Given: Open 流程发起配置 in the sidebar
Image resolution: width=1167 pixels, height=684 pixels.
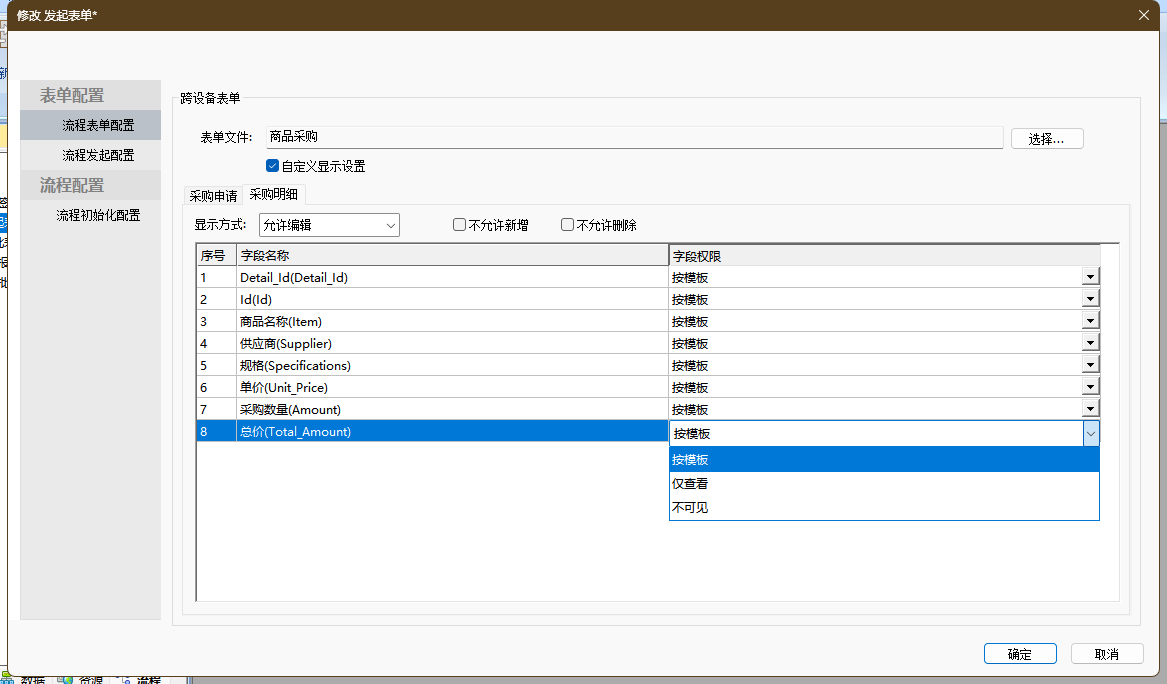Looking at the screenshot, I should [98, 155].
